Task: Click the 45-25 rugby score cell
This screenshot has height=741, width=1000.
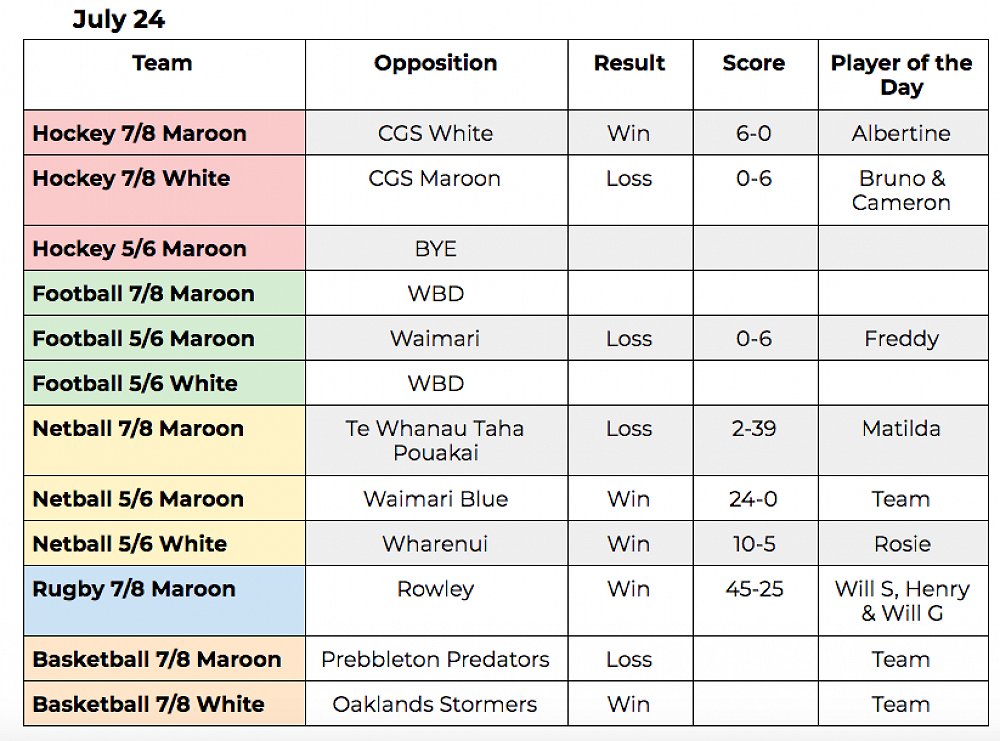Action: (x=754, y=589)
